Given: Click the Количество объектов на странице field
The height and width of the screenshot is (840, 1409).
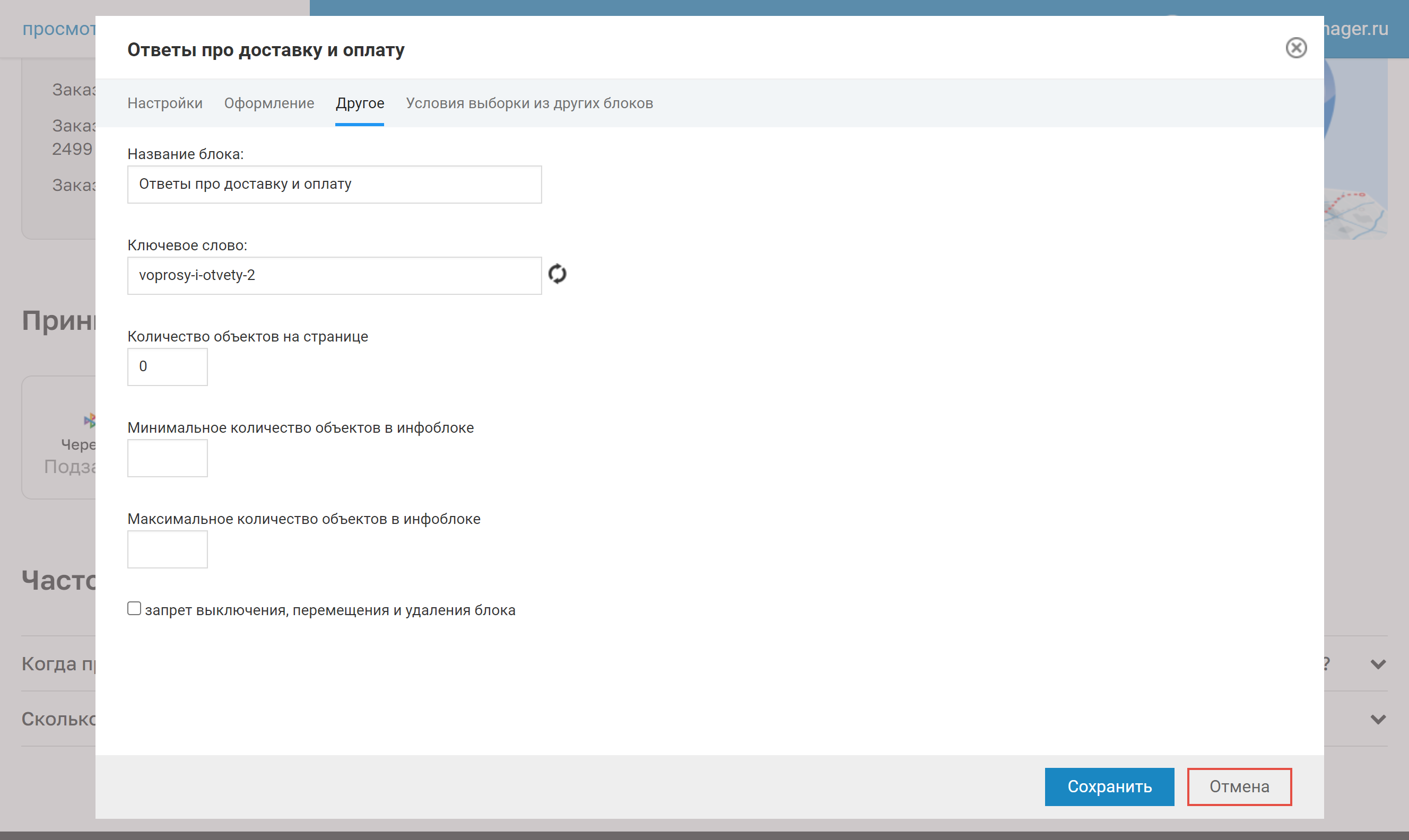Looking at the screenshot, I should tap(167, 367).
